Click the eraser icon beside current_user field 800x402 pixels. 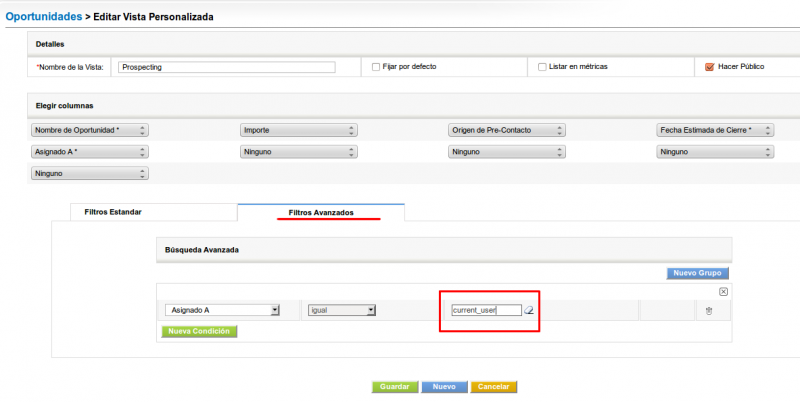coord(530,310)
